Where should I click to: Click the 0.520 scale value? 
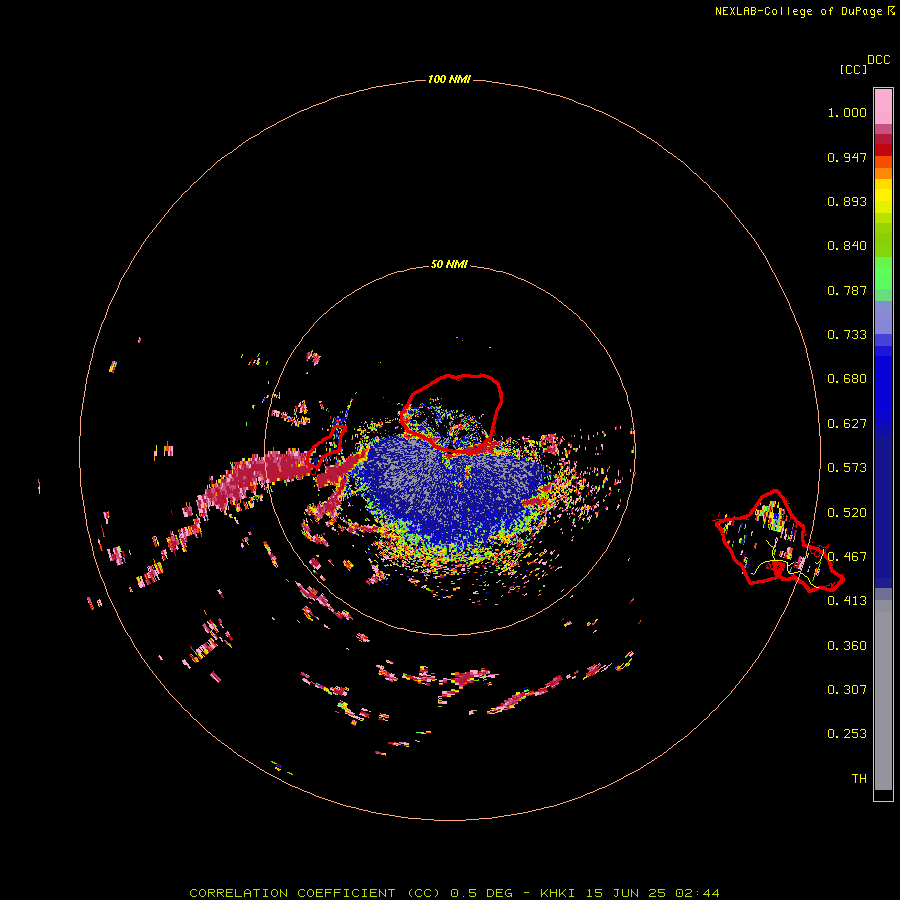click(847, 513)
